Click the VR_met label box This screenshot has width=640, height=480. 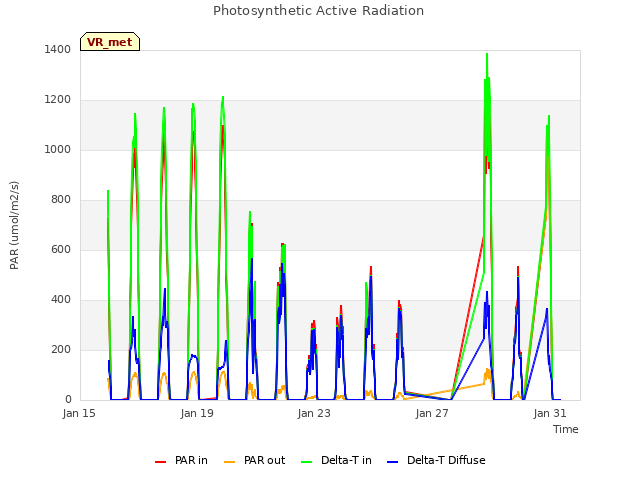[110, 42]
